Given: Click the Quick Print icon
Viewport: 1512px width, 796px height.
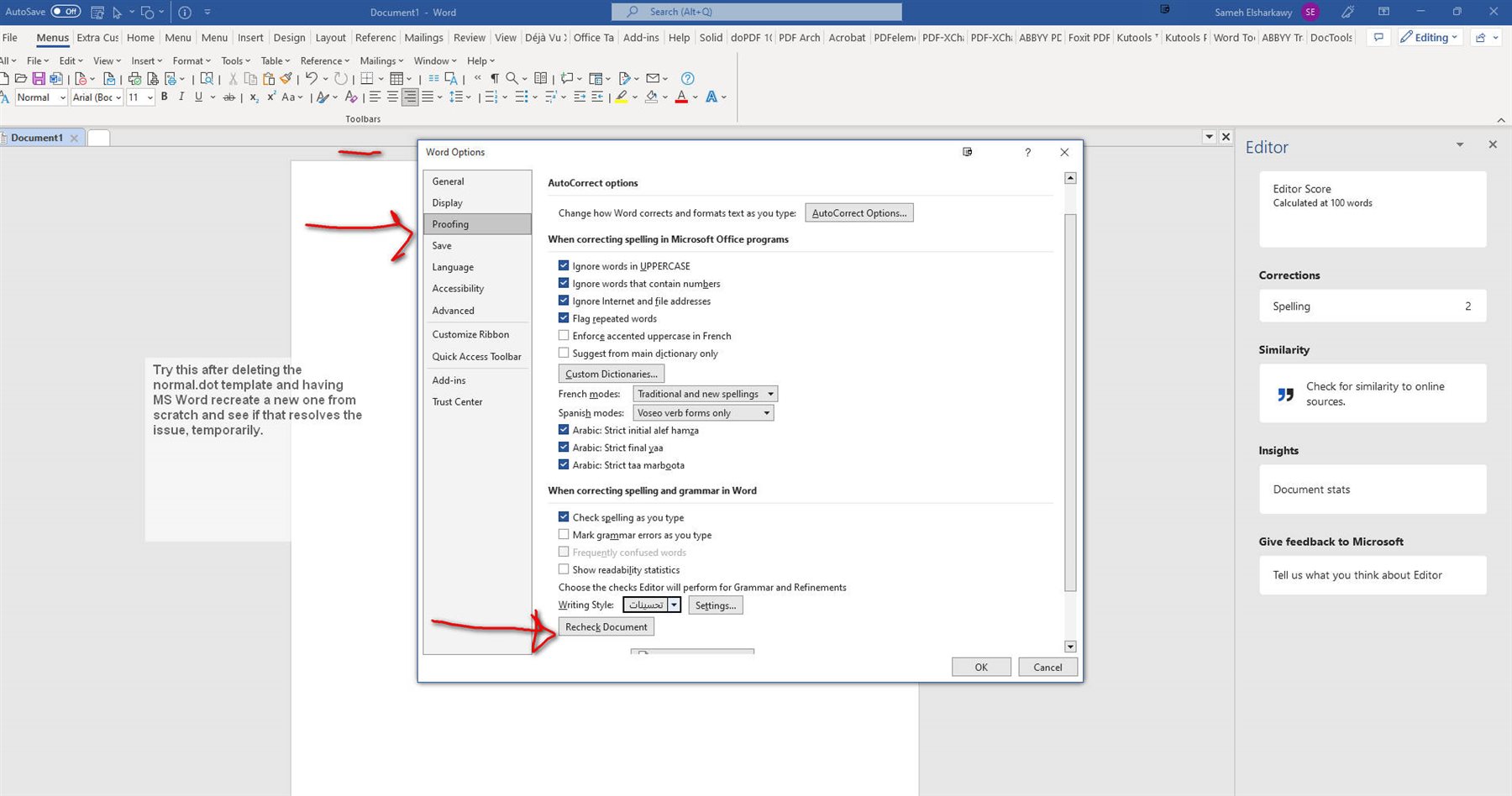Looking at the screenshot, I should 134,78.
